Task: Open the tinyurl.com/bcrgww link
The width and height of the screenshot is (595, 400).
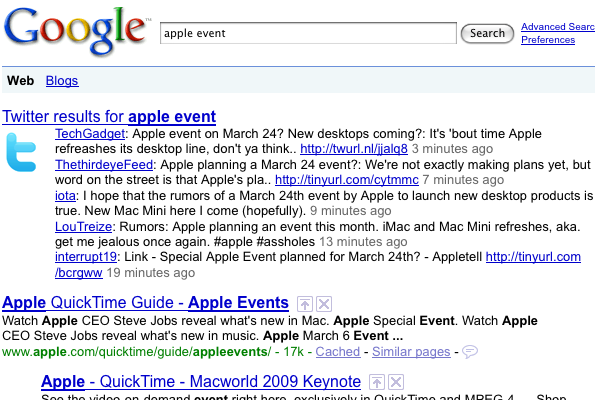Action: [533, 257]
